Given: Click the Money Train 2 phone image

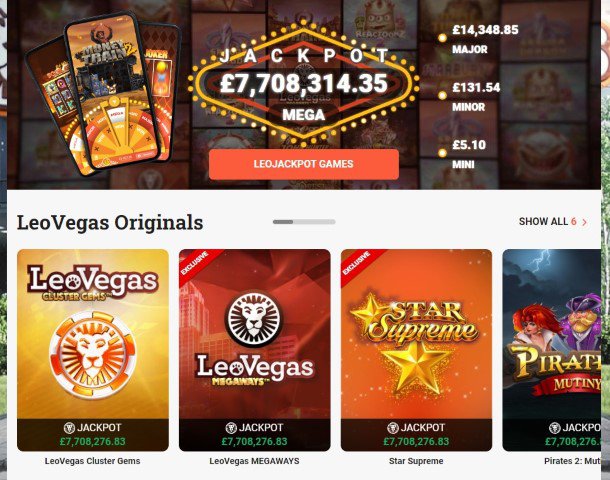Looking at the screenshot, I should pyautogui.click(x=113, y=93).
